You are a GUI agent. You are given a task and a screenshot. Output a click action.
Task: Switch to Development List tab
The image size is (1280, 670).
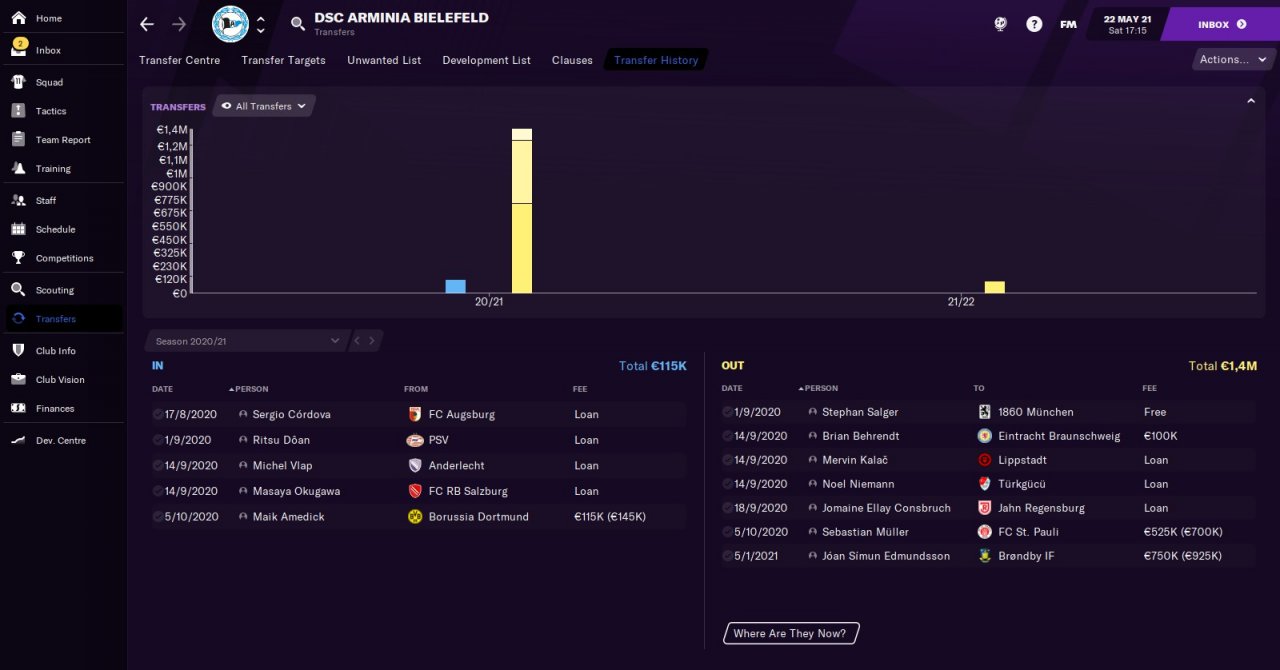point(486,60)
